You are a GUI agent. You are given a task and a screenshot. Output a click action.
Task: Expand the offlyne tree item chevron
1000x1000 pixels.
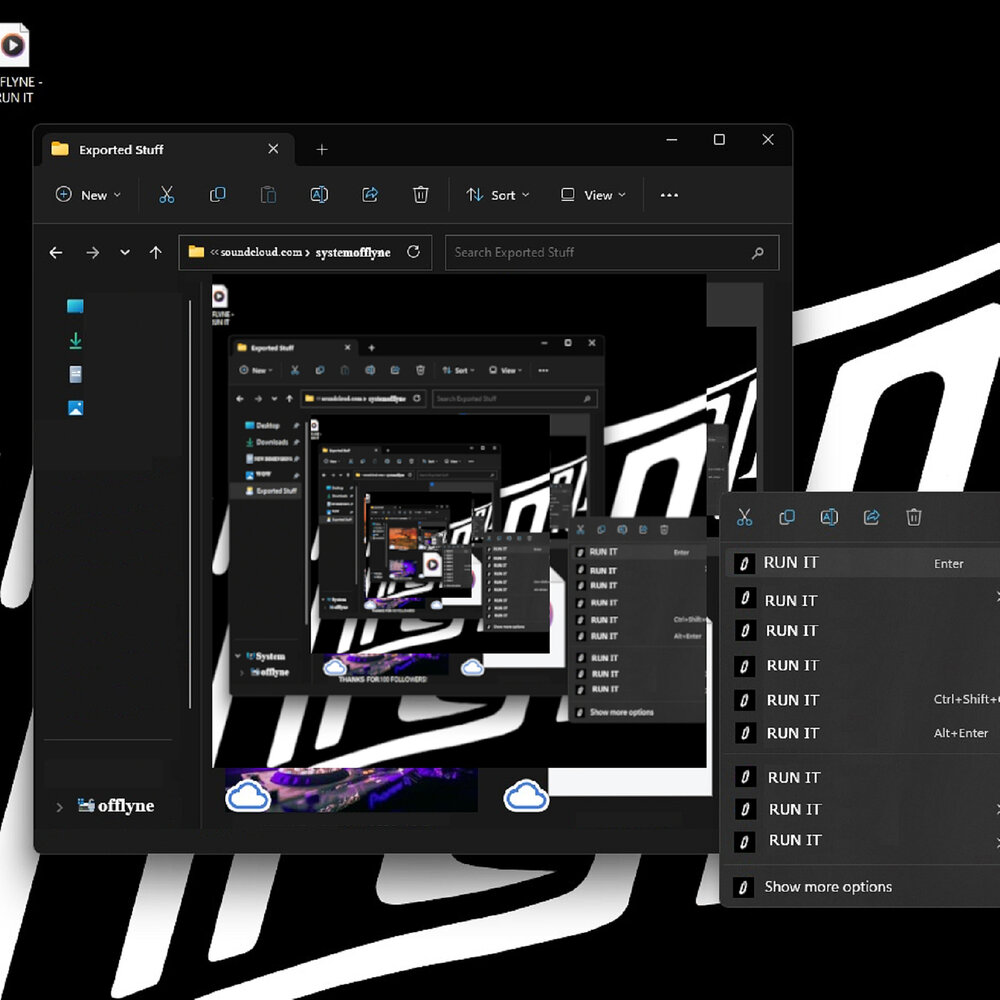pos(59,807)
